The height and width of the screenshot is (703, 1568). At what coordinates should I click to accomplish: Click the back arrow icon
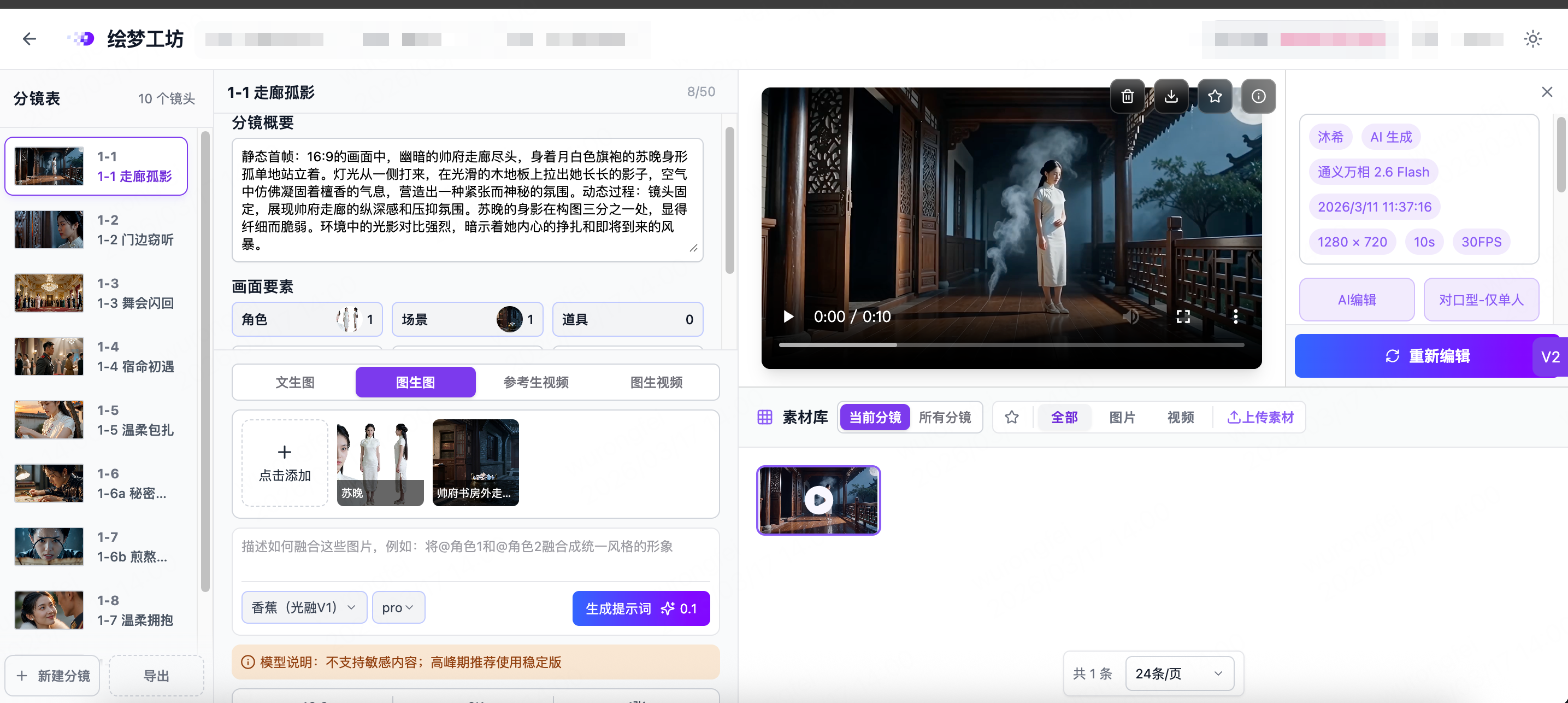click(29, 39)
